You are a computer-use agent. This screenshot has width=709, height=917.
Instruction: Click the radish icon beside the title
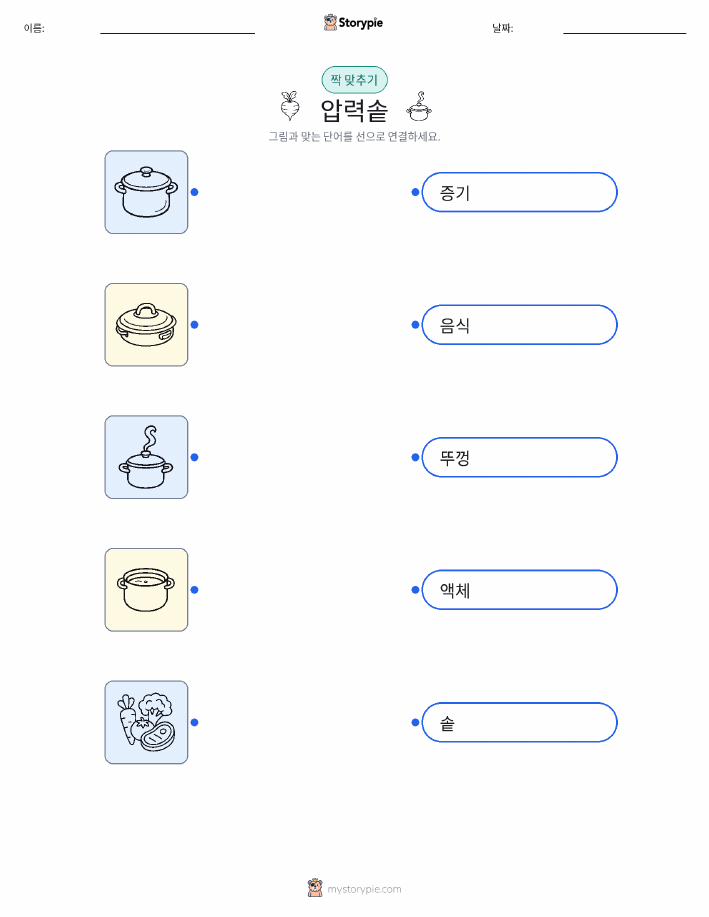click(x=290, y=106)
